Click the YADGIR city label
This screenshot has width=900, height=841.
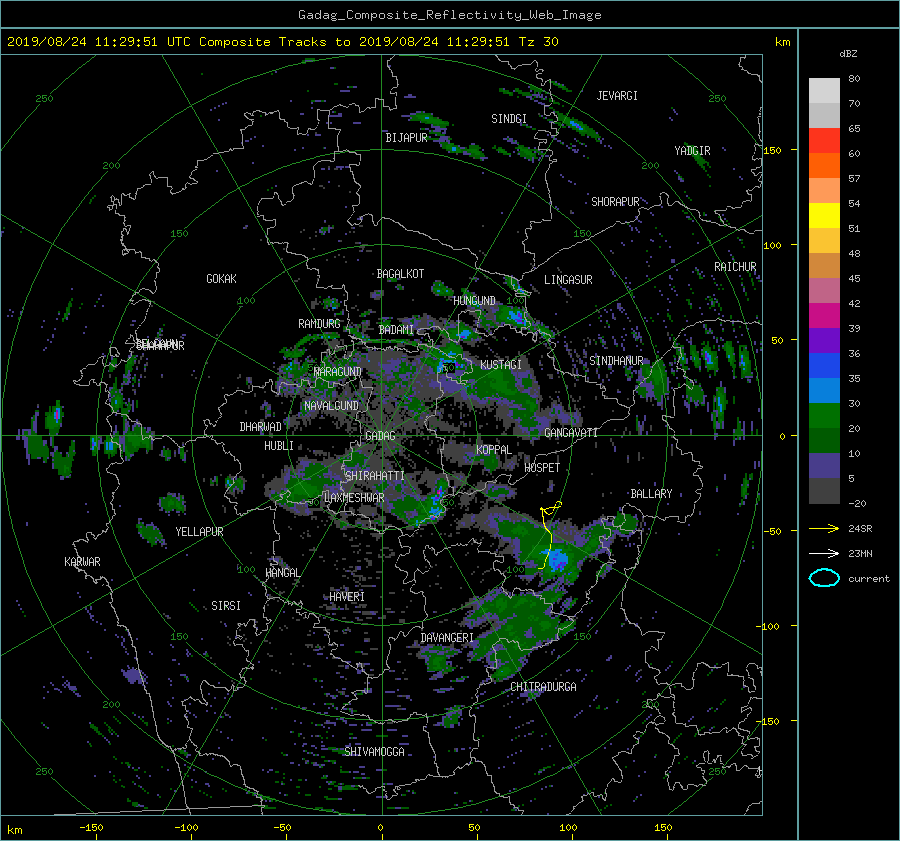692,151
